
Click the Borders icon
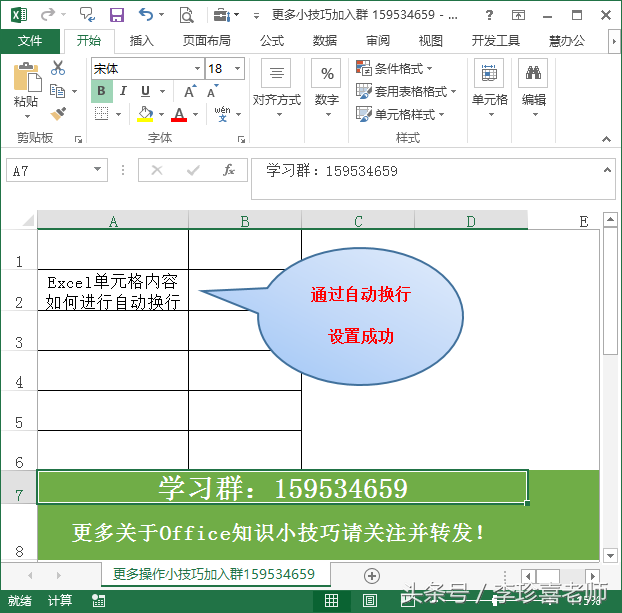tap(102, 114)
